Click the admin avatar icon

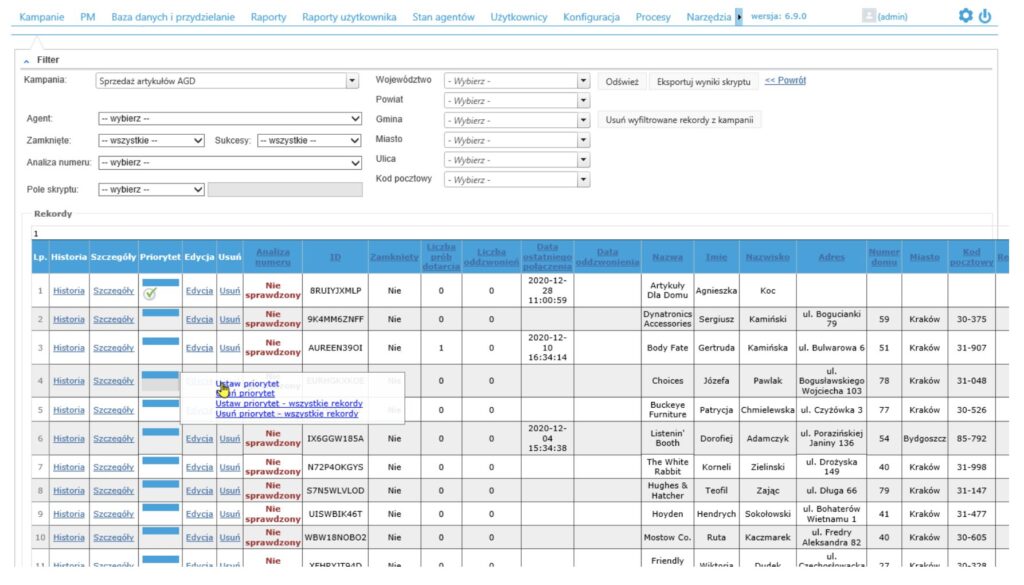tap(870, 16)
